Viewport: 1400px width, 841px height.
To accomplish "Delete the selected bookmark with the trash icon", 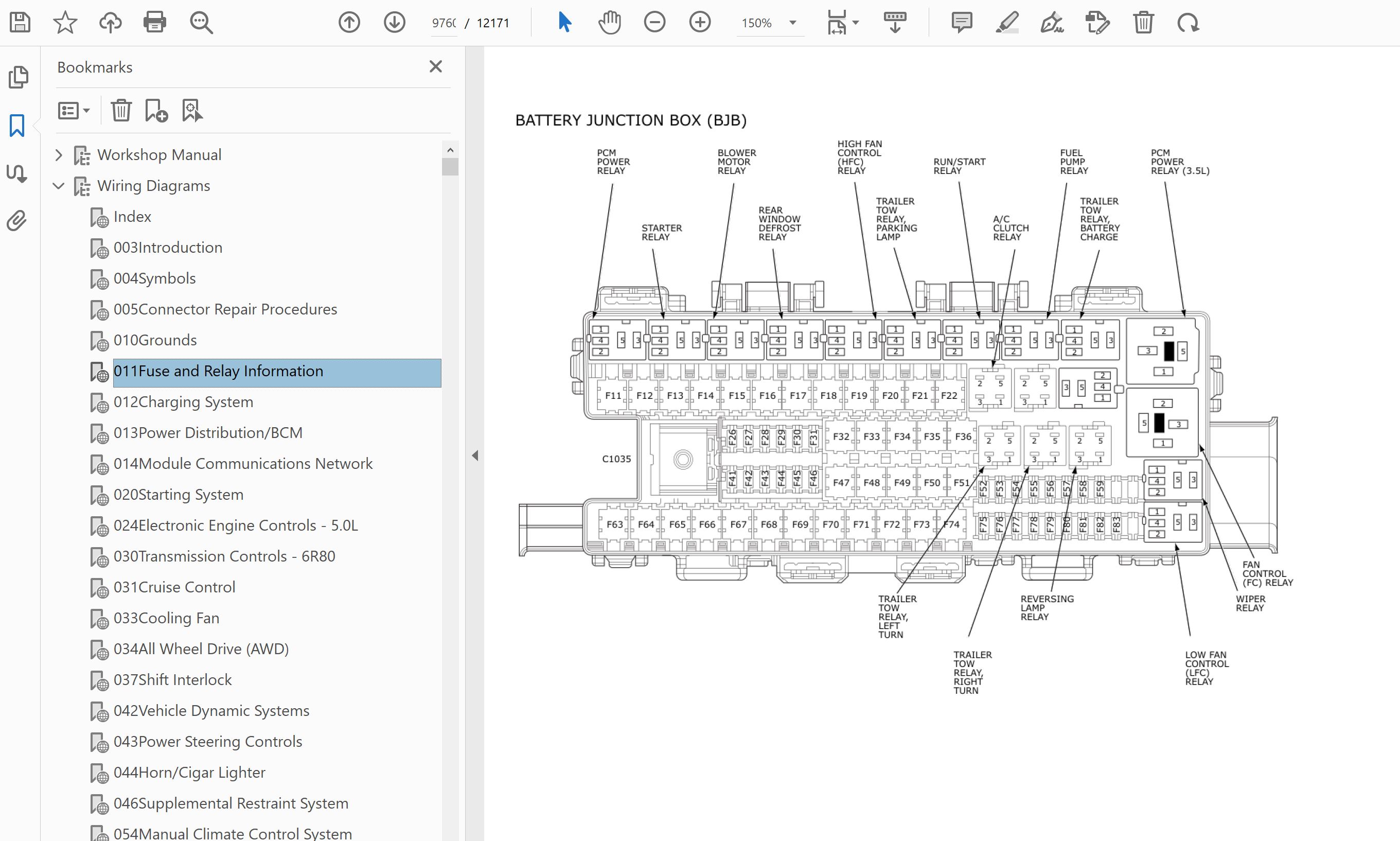I will [120, 110].
